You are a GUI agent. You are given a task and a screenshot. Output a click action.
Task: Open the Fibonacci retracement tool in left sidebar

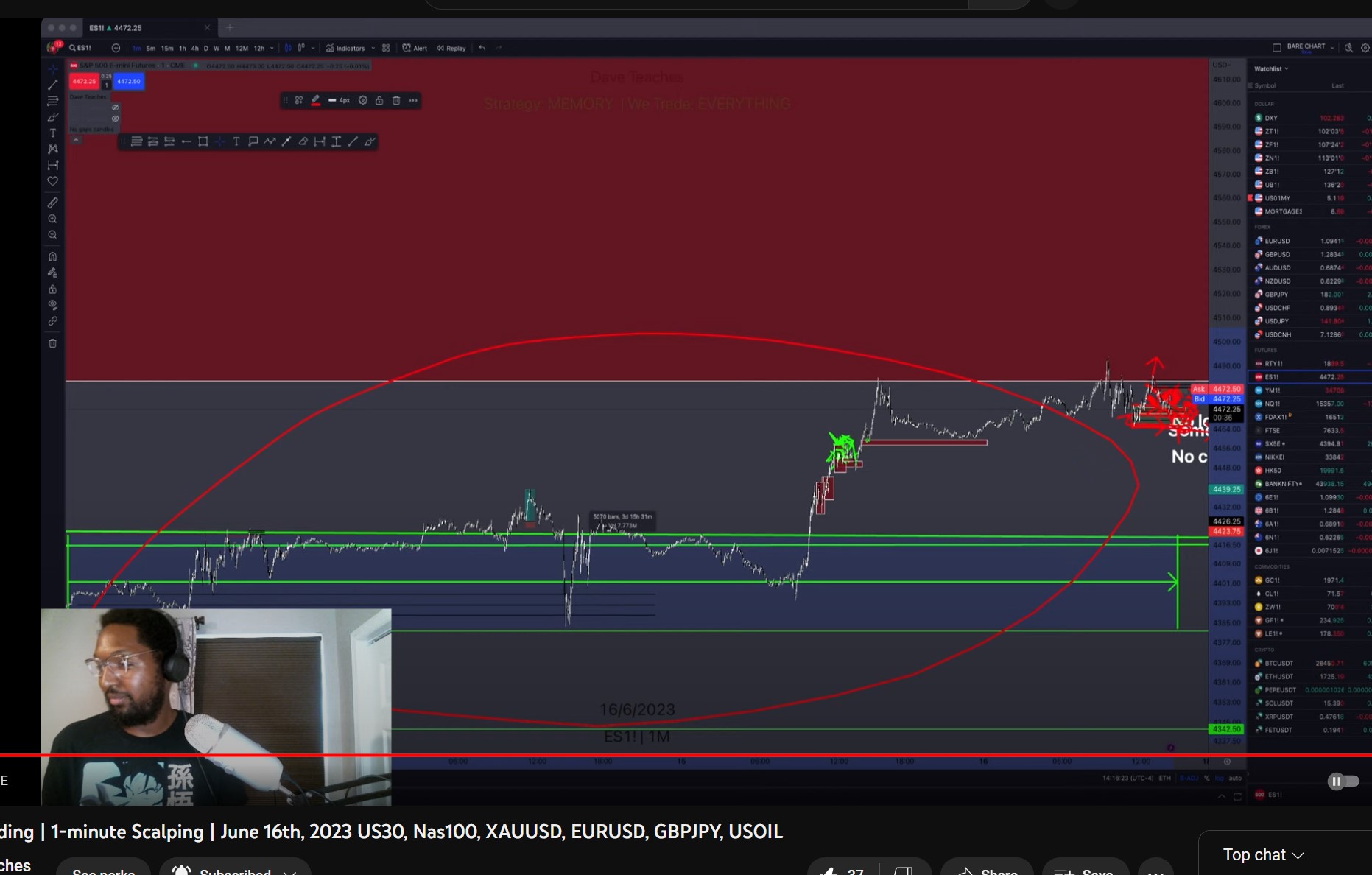point(52,101)
